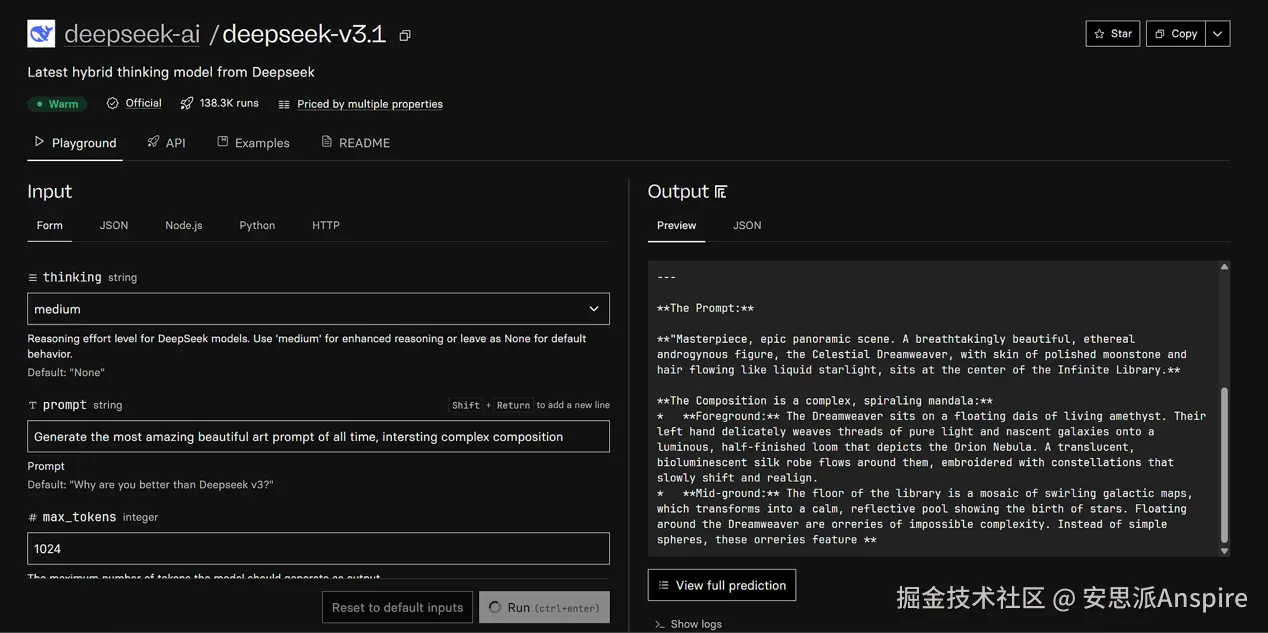Click the Input heading
Viewport: 1268px width, 633px height.
tap(50, 192)
